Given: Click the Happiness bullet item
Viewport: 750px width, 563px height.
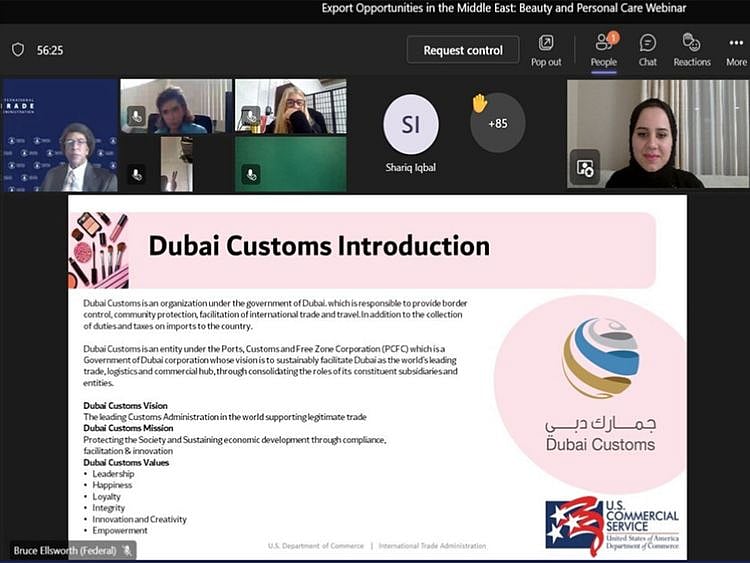Looking at the screenshot, I should (x=112, y=485).
